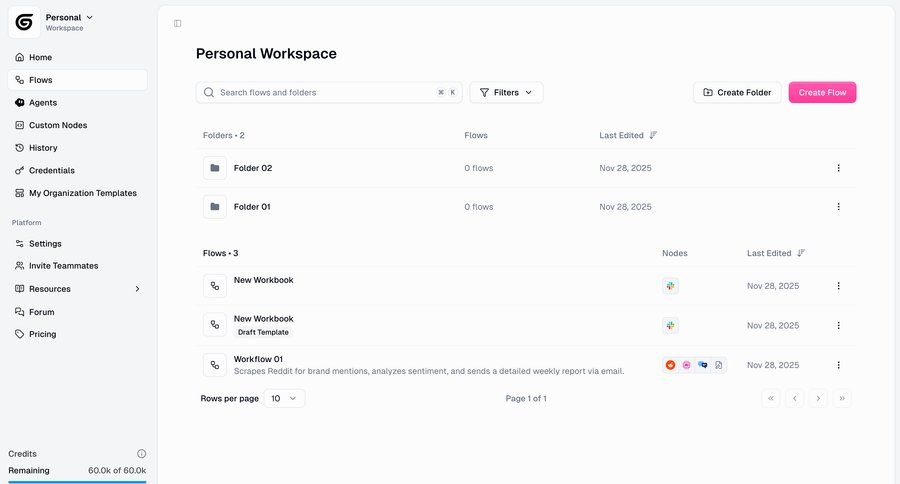Click the Create Flow button
The width and height of the screenshot is (900, 484).
click(822, 92)
